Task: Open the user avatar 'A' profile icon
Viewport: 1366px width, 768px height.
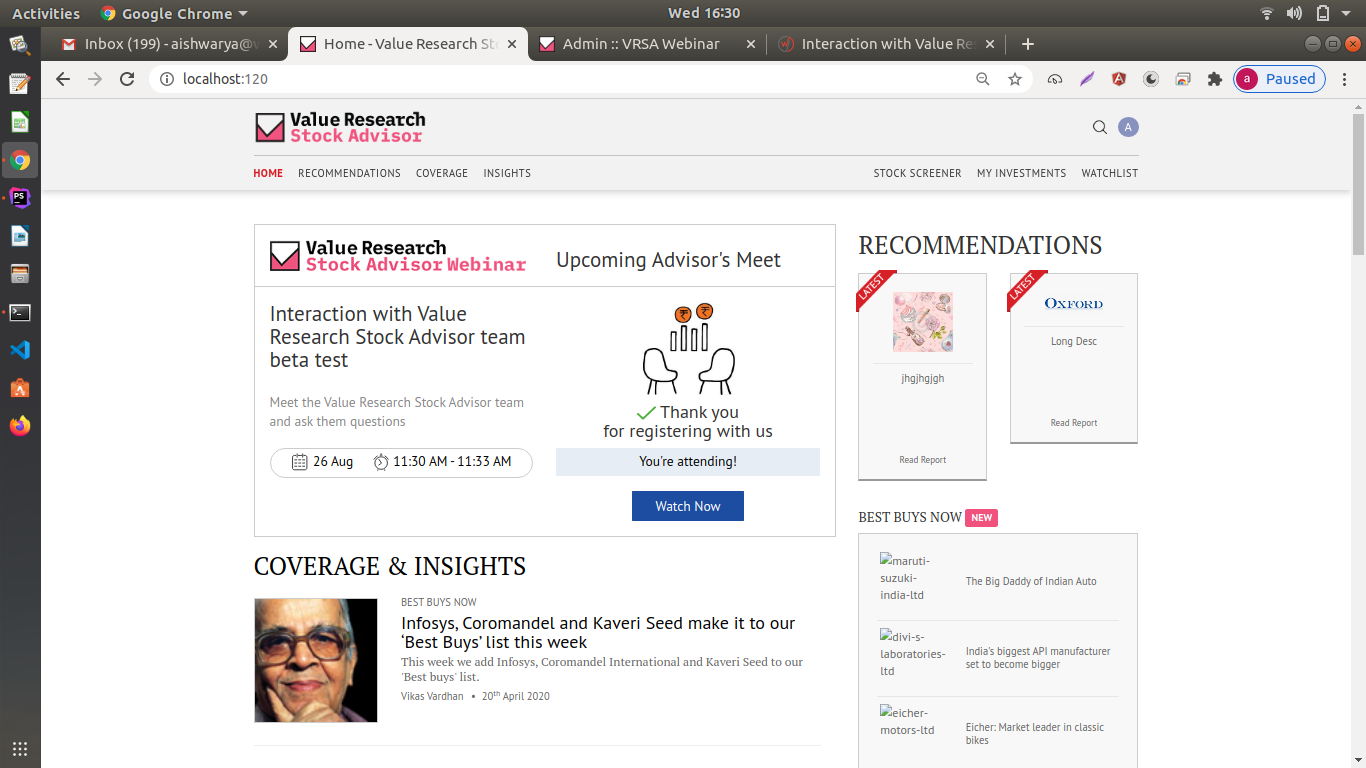Action: click(1128, 127)
